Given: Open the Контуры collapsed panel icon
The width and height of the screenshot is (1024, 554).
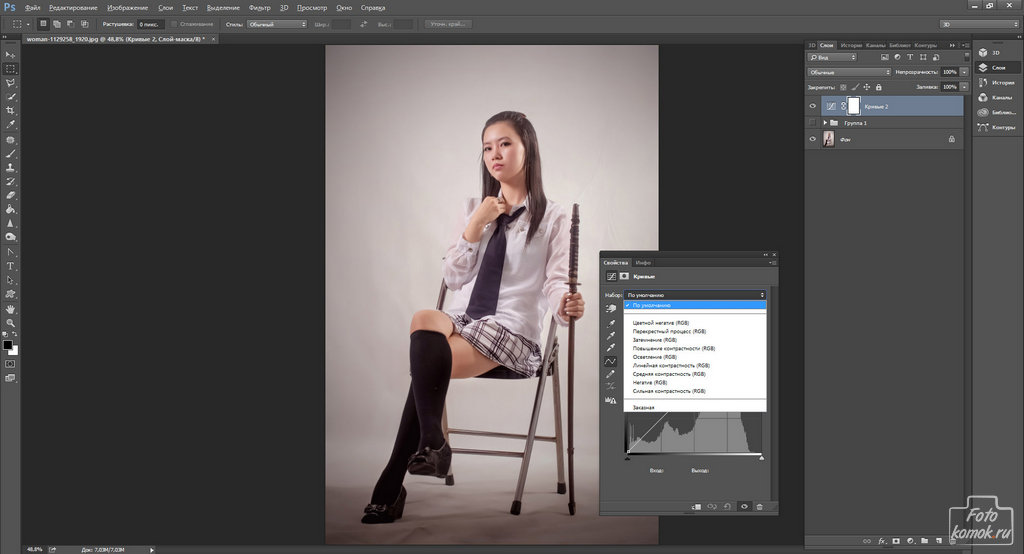Looking at the screenshot, I should coord(983,127).
